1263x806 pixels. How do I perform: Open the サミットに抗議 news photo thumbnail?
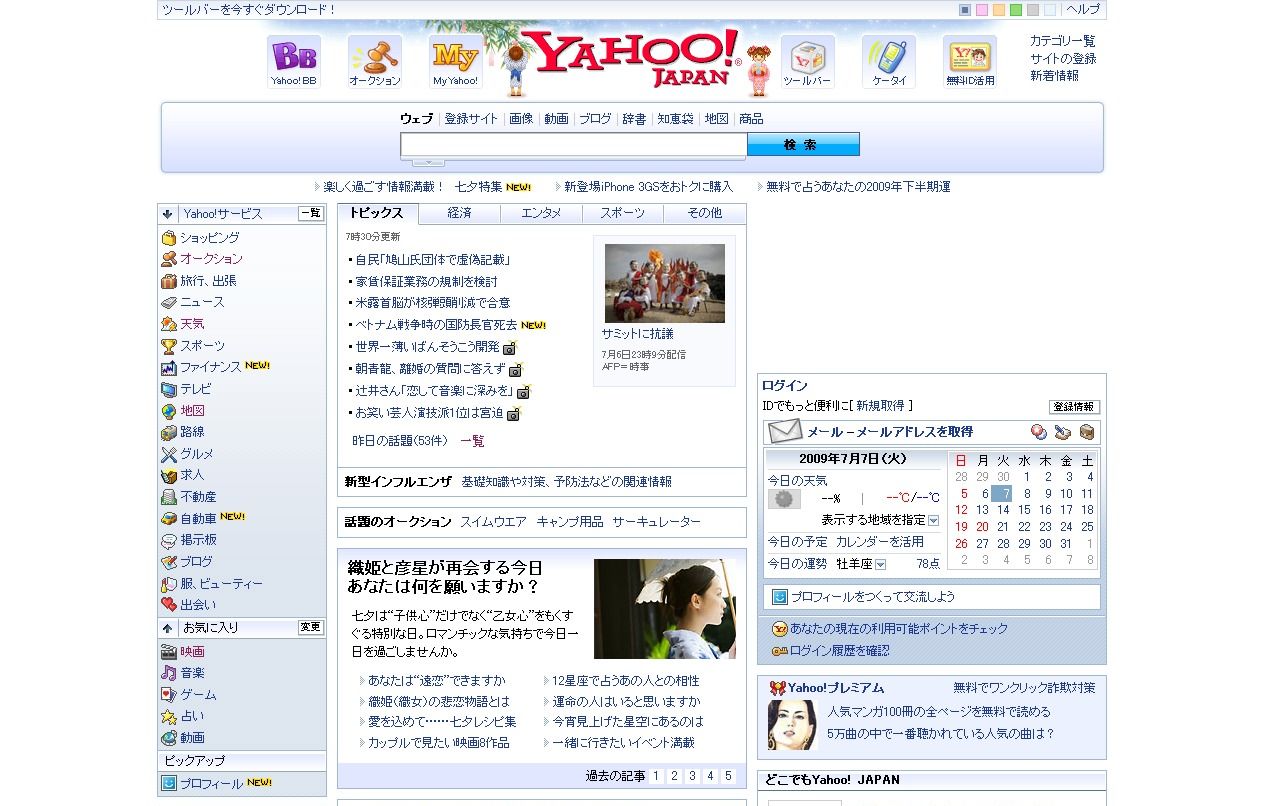[665, 283]
